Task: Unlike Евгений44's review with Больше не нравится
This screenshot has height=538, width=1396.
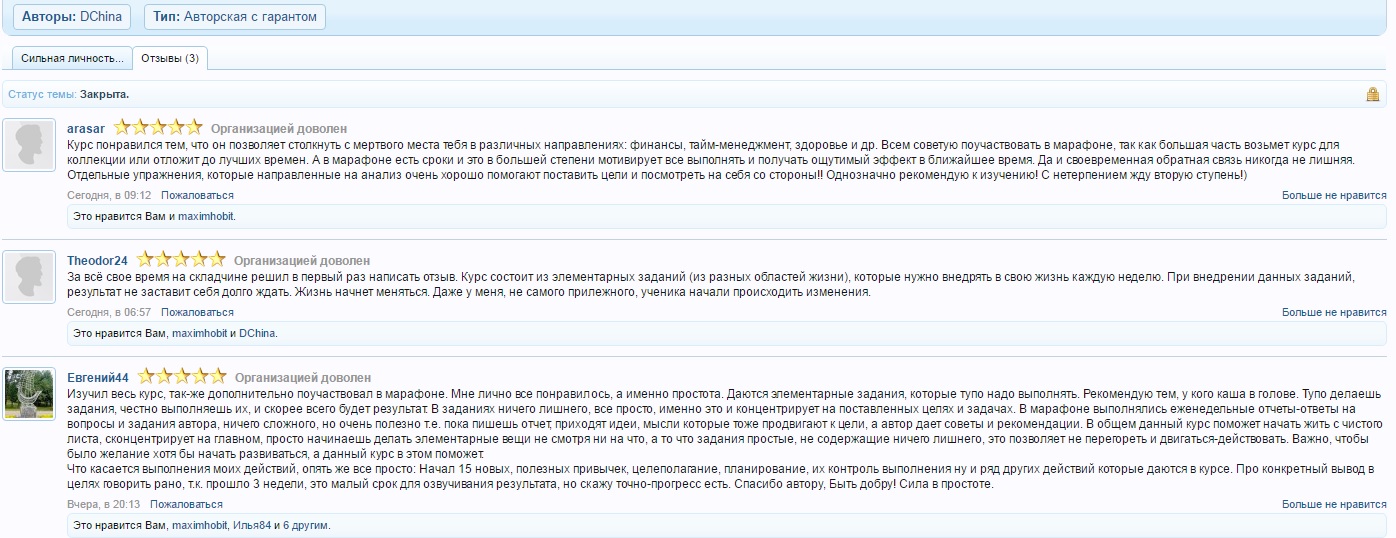Action: point(1334,504)
